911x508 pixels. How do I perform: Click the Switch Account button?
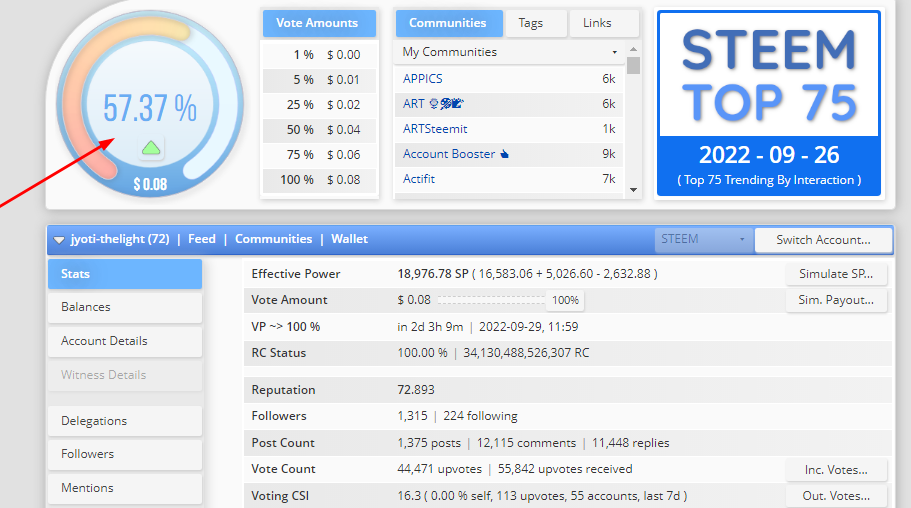click(x=823, y=239)
